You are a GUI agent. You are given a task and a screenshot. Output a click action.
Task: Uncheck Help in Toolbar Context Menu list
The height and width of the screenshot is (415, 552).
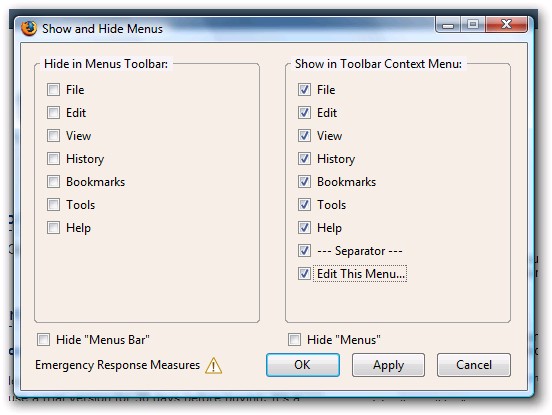[304, 228]
